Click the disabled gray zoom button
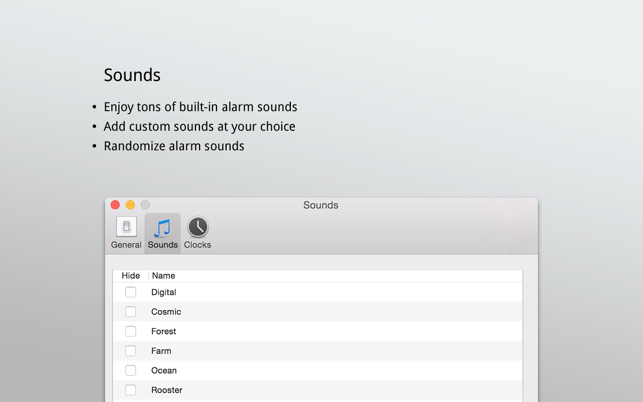The width and height of the screenshot is (643, 402). [x=145, y=205]
